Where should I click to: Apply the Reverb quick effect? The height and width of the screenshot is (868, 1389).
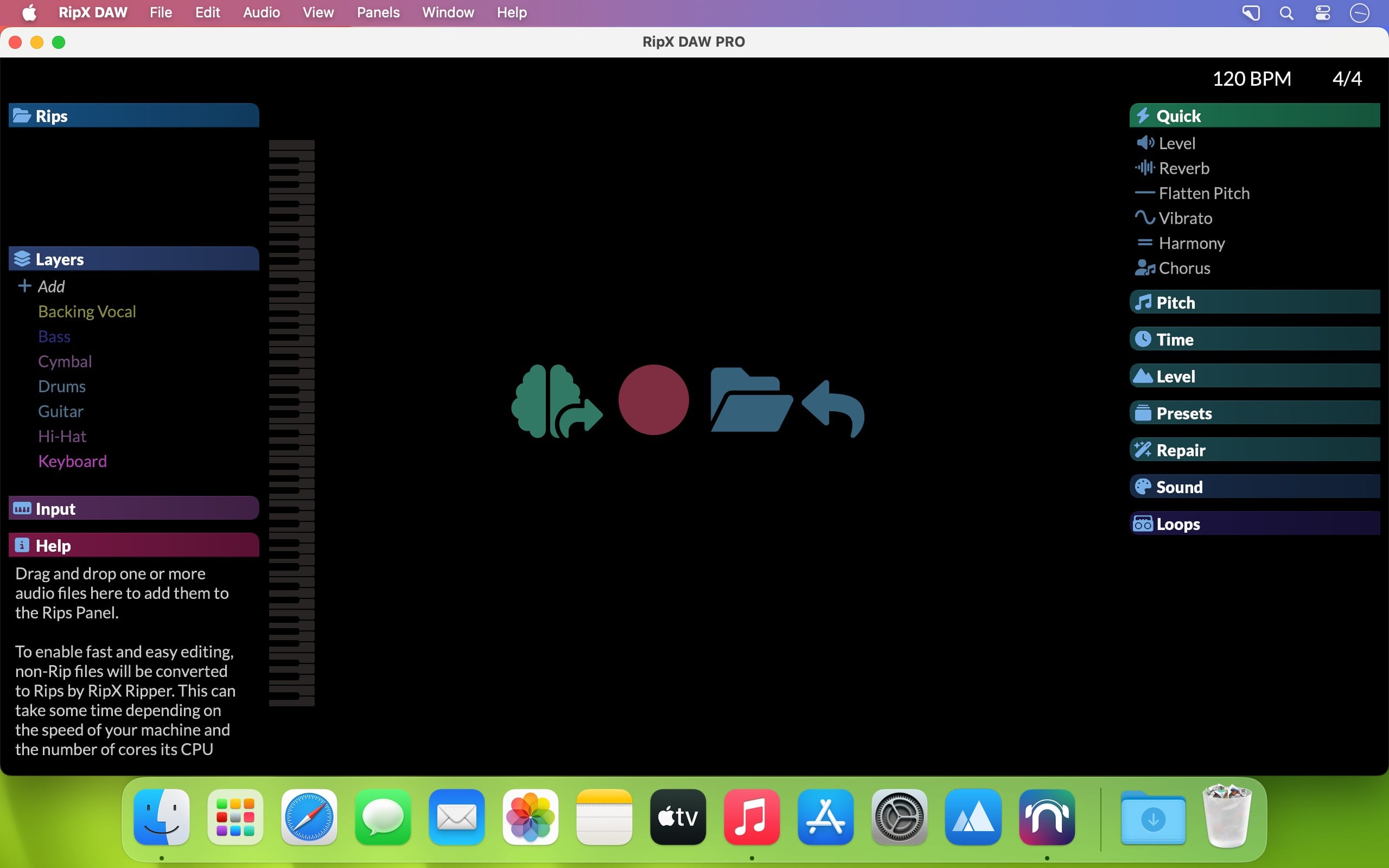(1183, 168)
